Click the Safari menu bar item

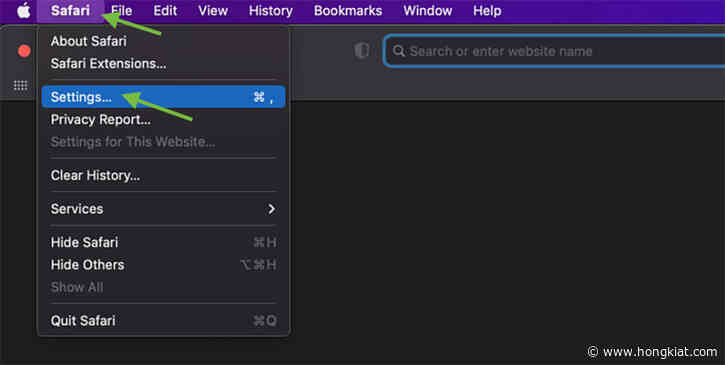tap(70, 11)
